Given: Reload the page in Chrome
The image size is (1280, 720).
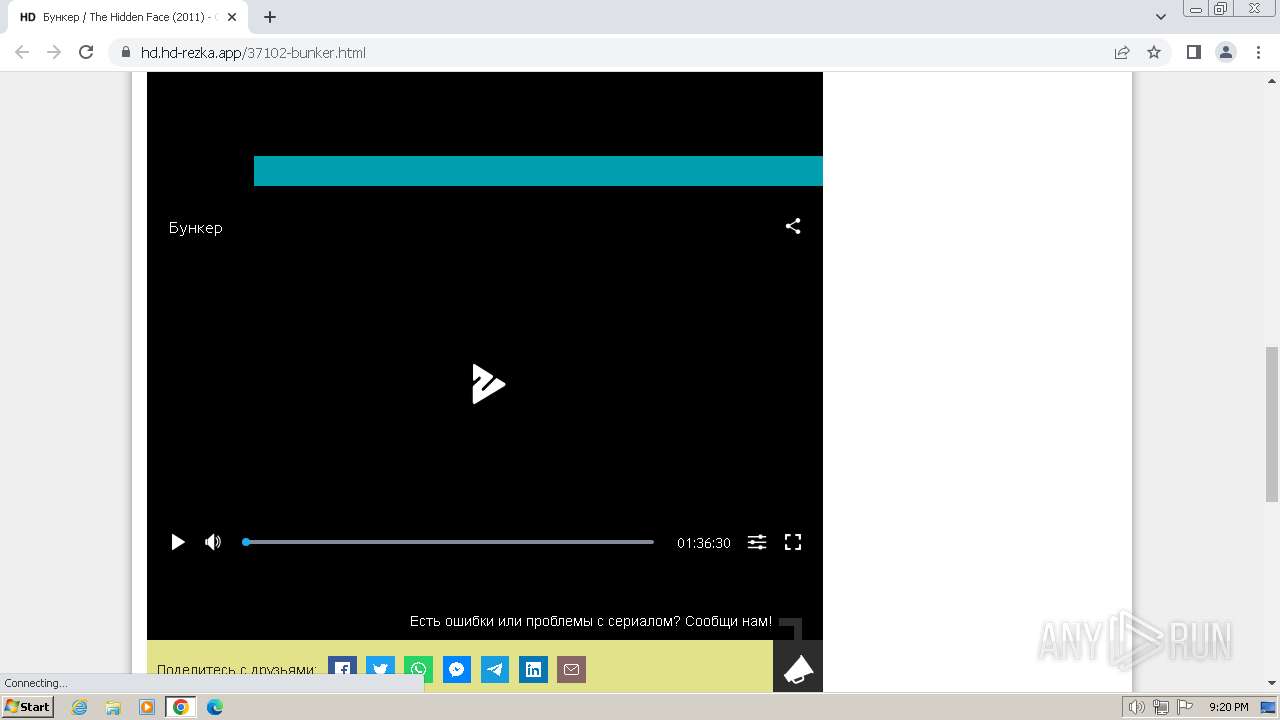Looking at the screenshot, I should coord(86,52).
